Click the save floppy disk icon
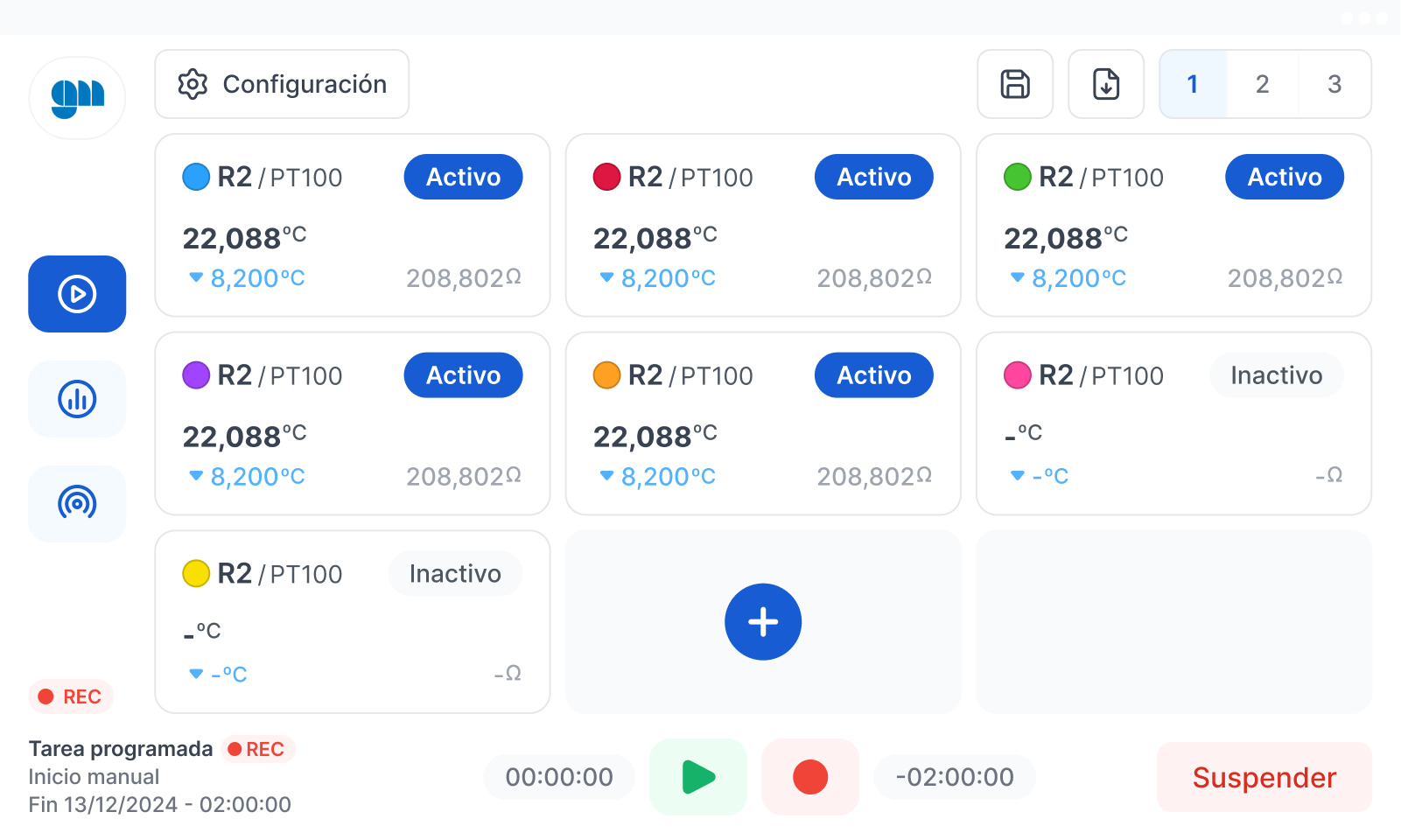 click(1015, 84)
